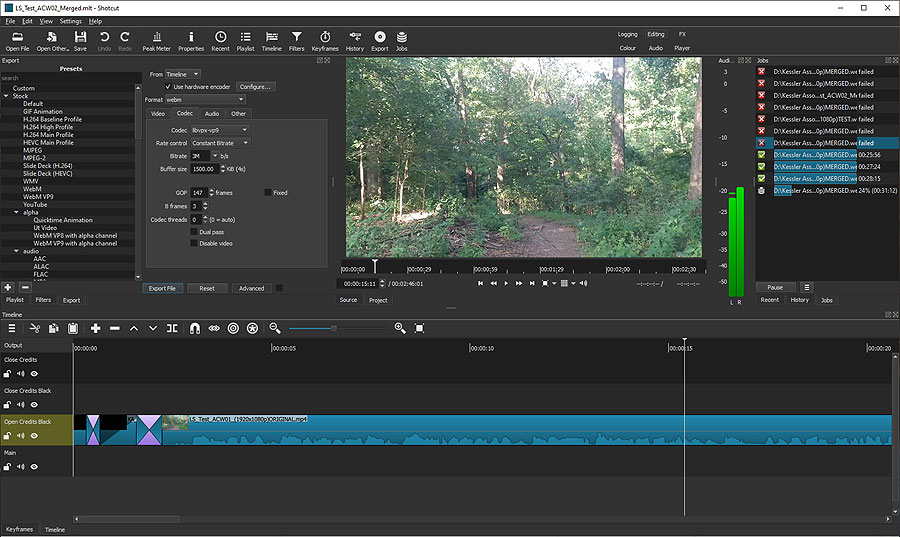
Task: Open the Properties panel icon
Action: click(191, 41)
